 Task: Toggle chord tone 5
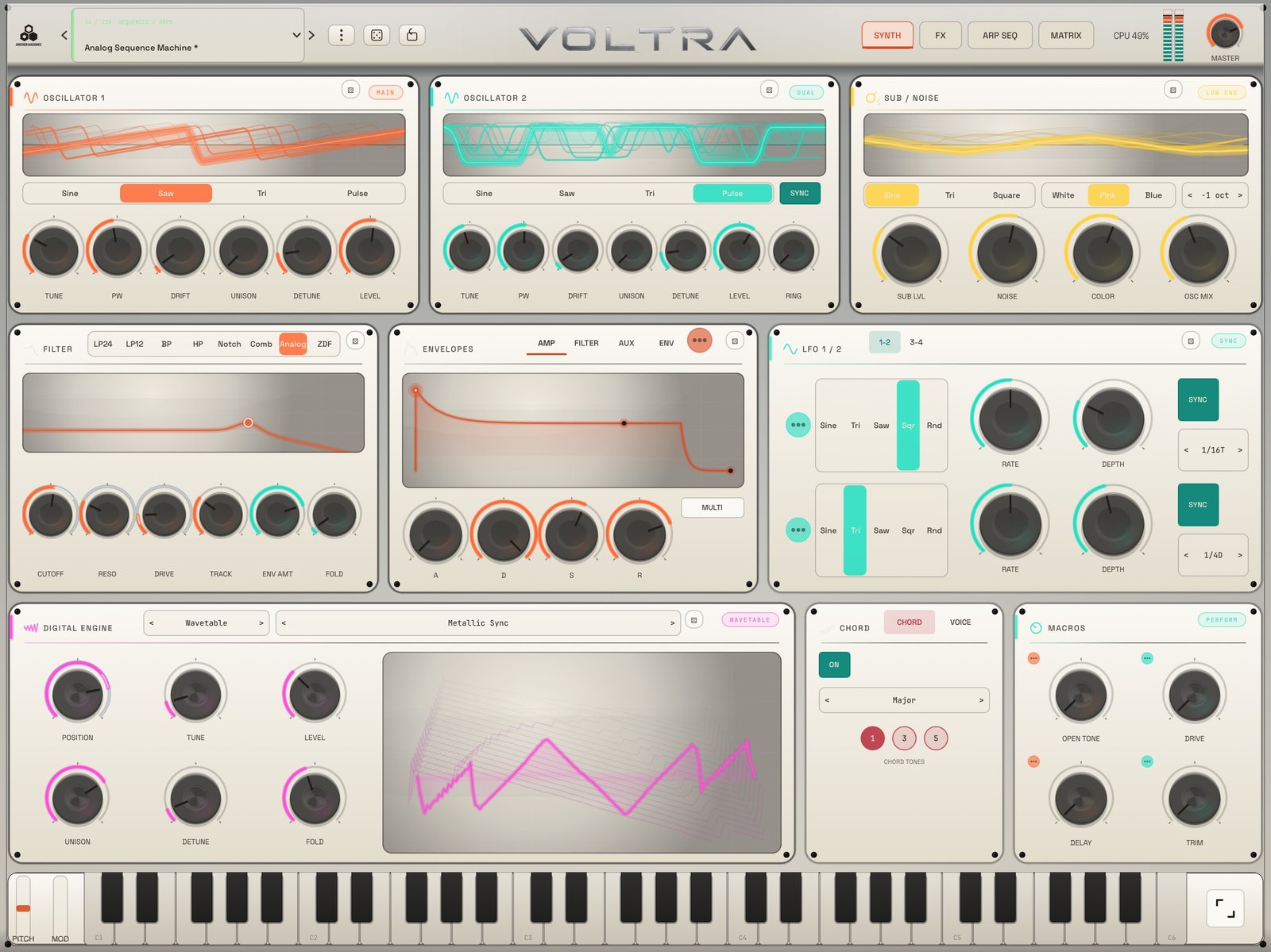click(936, 738)
